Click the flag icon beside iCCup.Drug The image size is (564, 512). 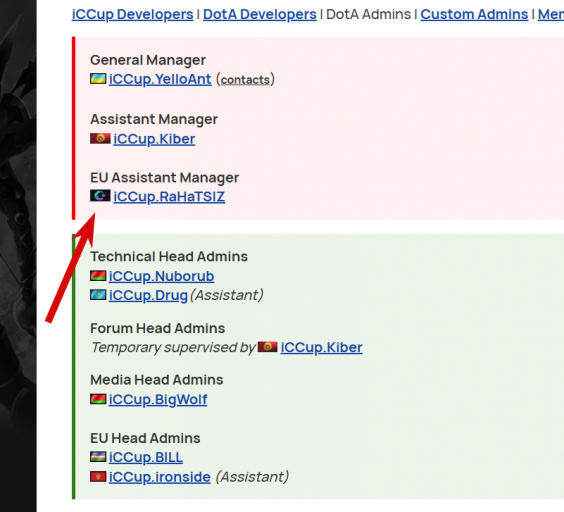[98, 295]
